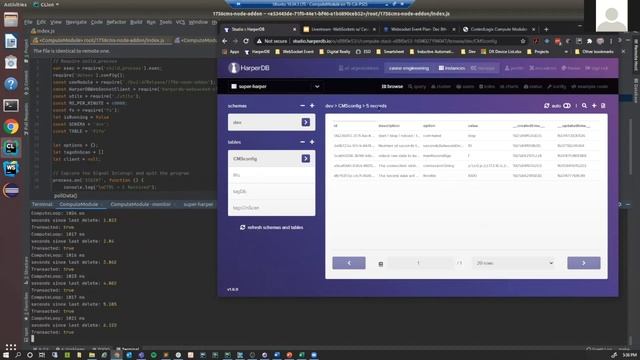This screenshot has width=640, height=360.
Task: Refresh CMSconfig records with refresh icon
Action: point(547,106)
